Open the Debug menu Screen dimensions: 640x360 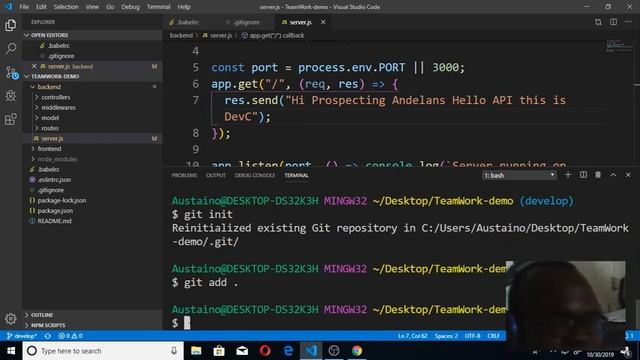point(130,7)
